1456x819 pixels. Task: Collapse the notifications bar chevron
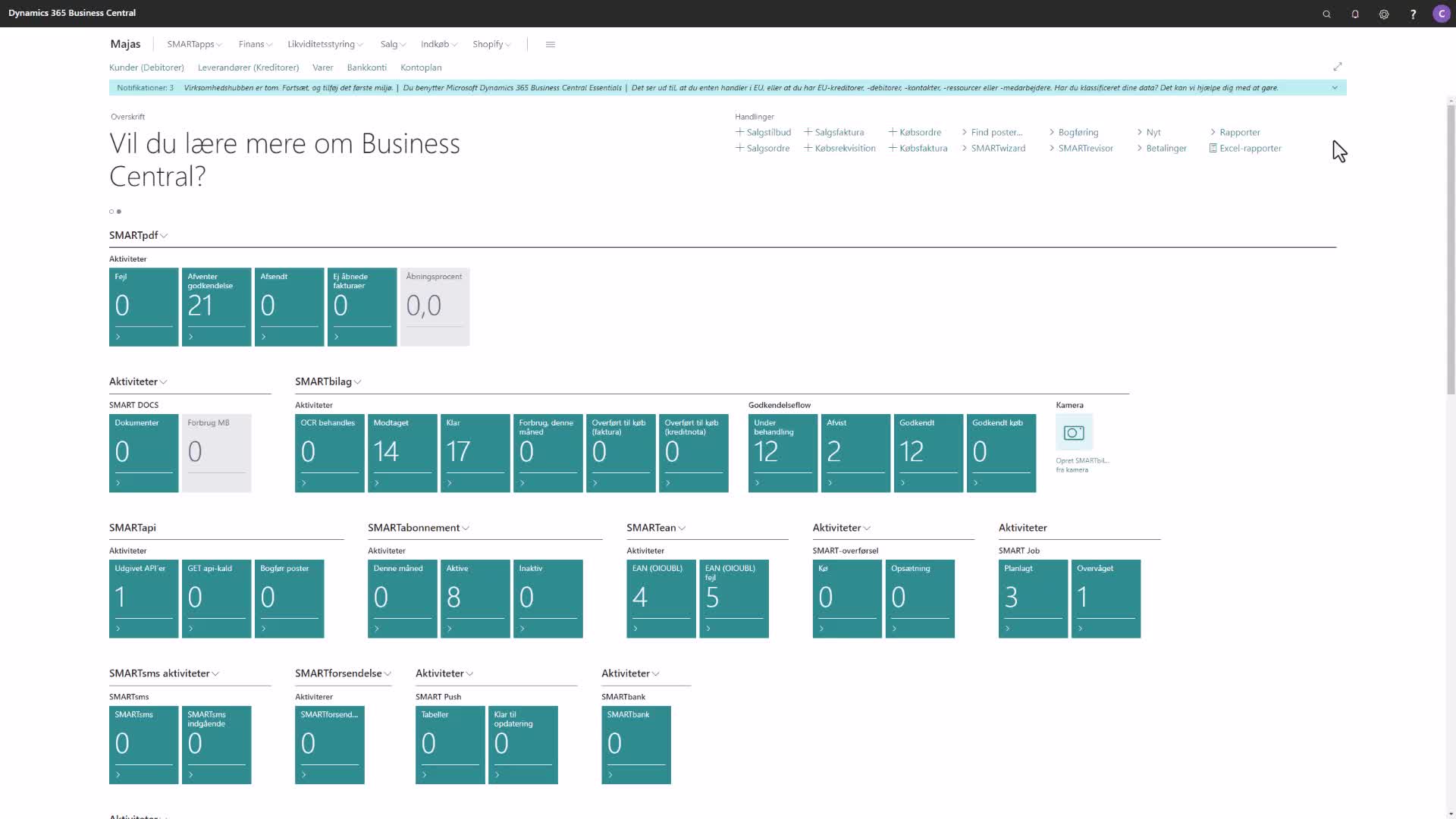pyautogui.click(x=1335, y=88)
